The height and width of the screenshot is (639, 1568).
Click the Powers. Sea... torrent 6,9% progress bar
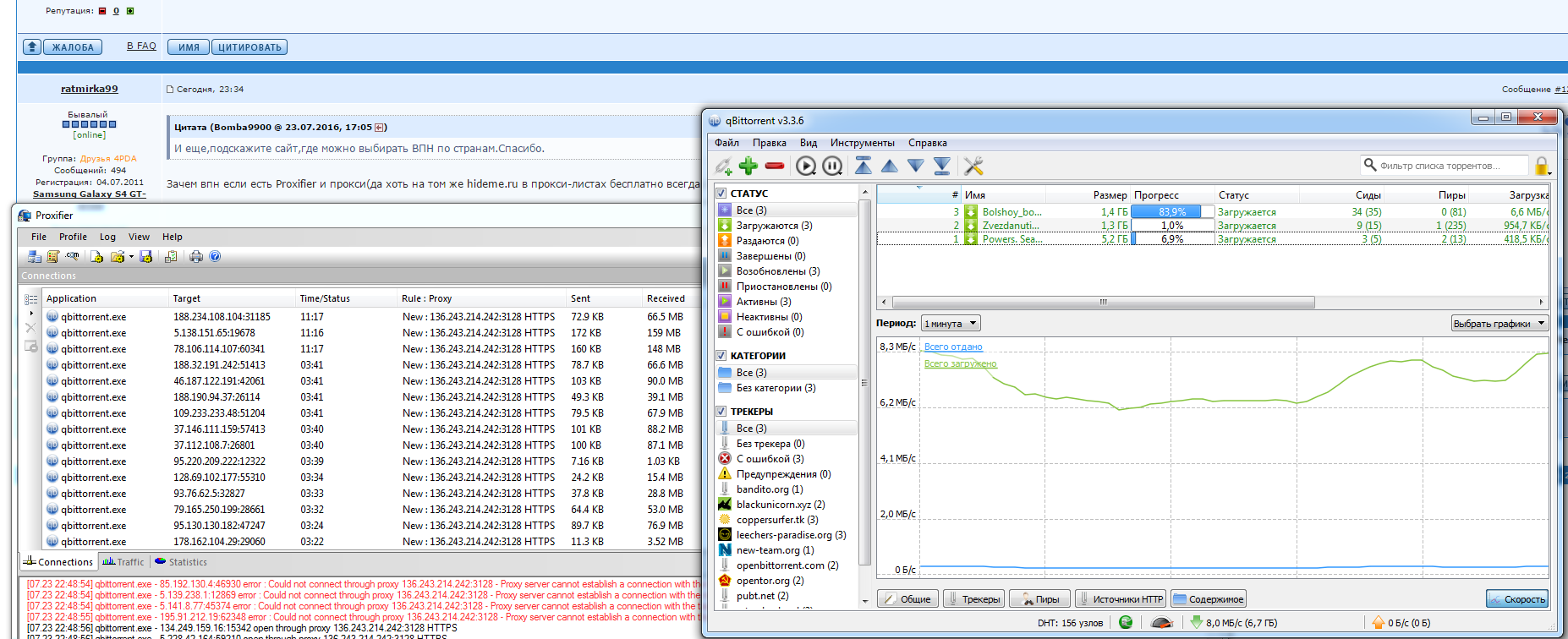pos(1172,239)
